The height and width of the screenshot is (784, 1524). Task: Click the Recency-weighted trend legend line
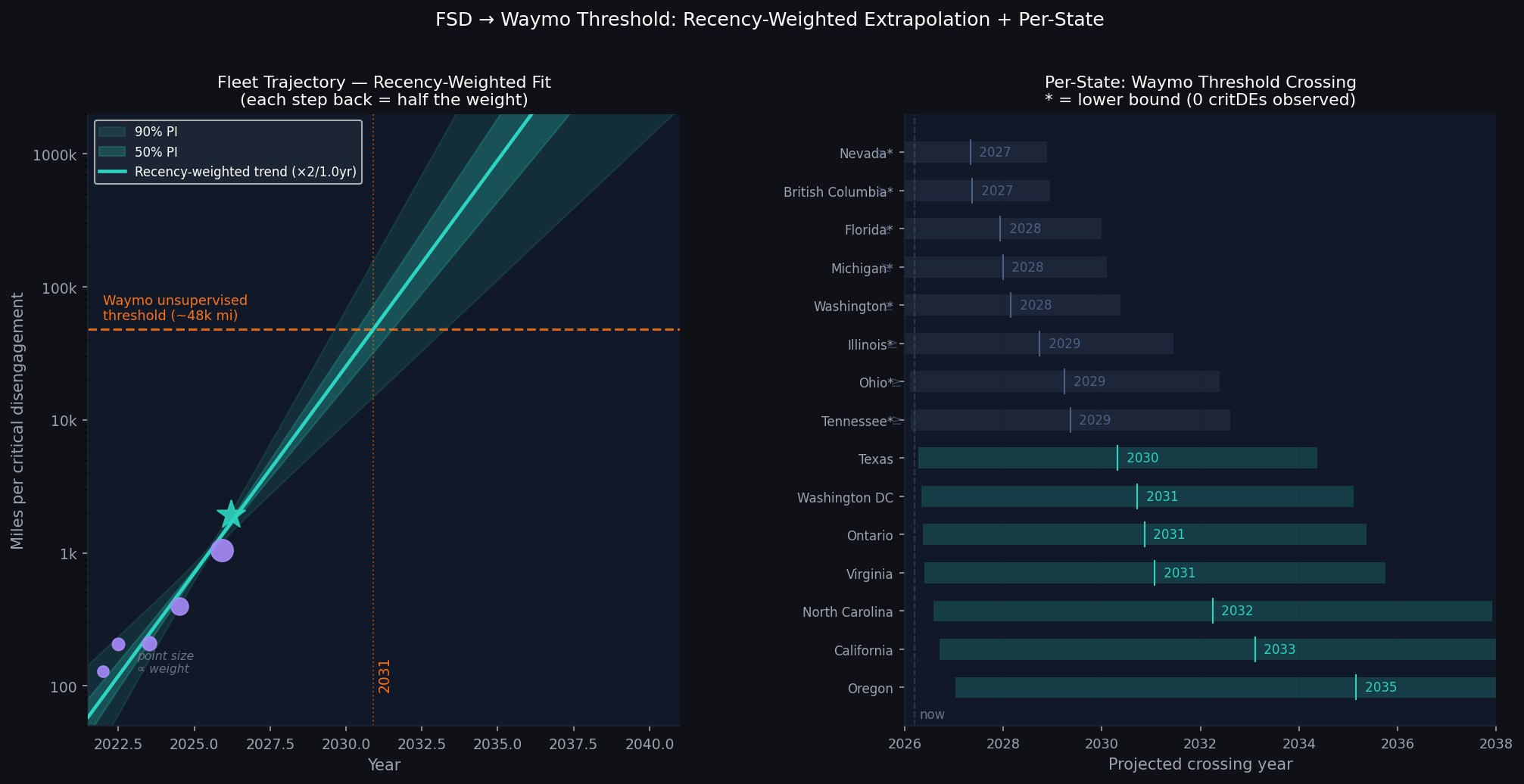coord(112,172)
